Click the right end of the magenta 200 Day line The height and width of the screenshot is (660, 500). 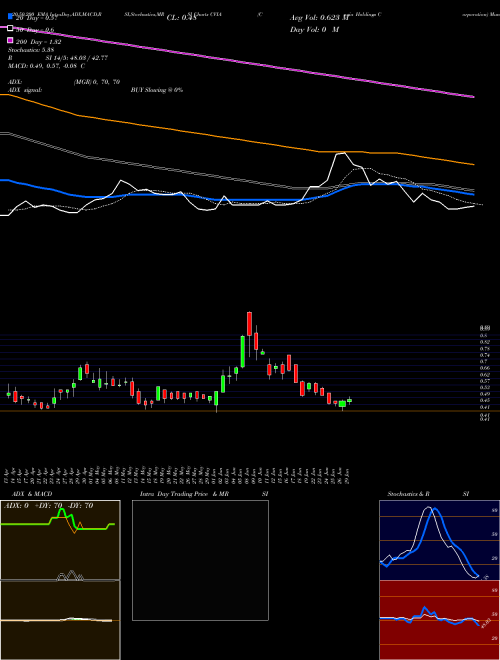(x=473, y=97)
